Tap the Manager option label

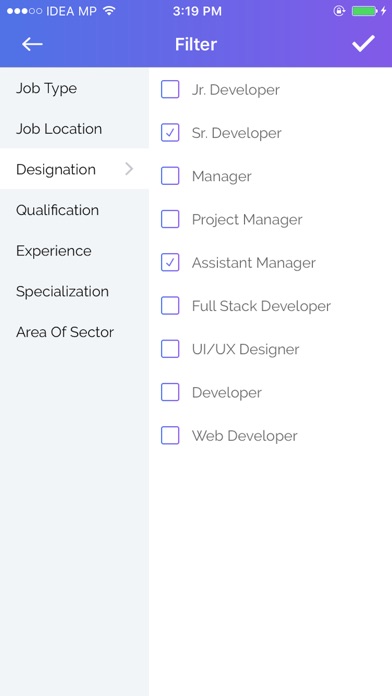click(x=222, y=176)
